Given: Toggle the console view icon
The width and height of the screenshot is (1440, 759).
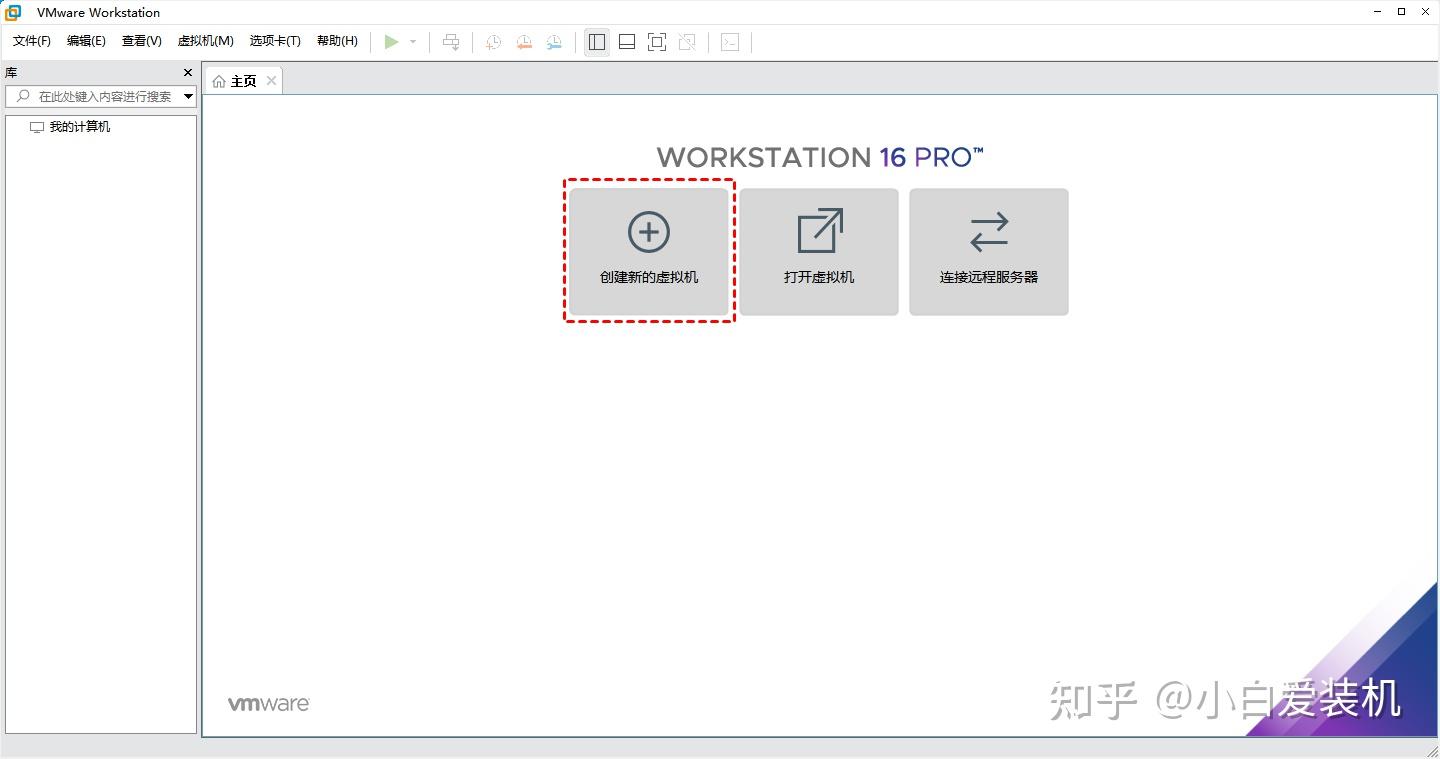Looking at the screenshot, I should coord(730,42).
